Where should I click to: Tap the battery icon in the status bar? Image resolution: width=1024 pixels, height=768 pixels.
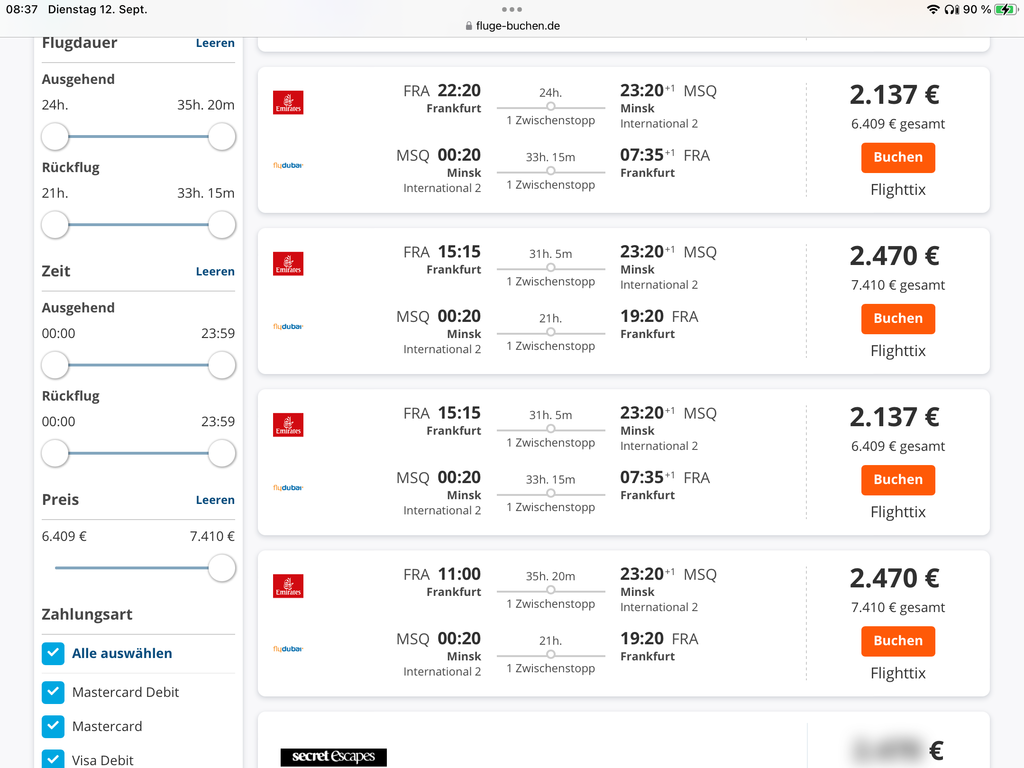[x=1005, y=9]
